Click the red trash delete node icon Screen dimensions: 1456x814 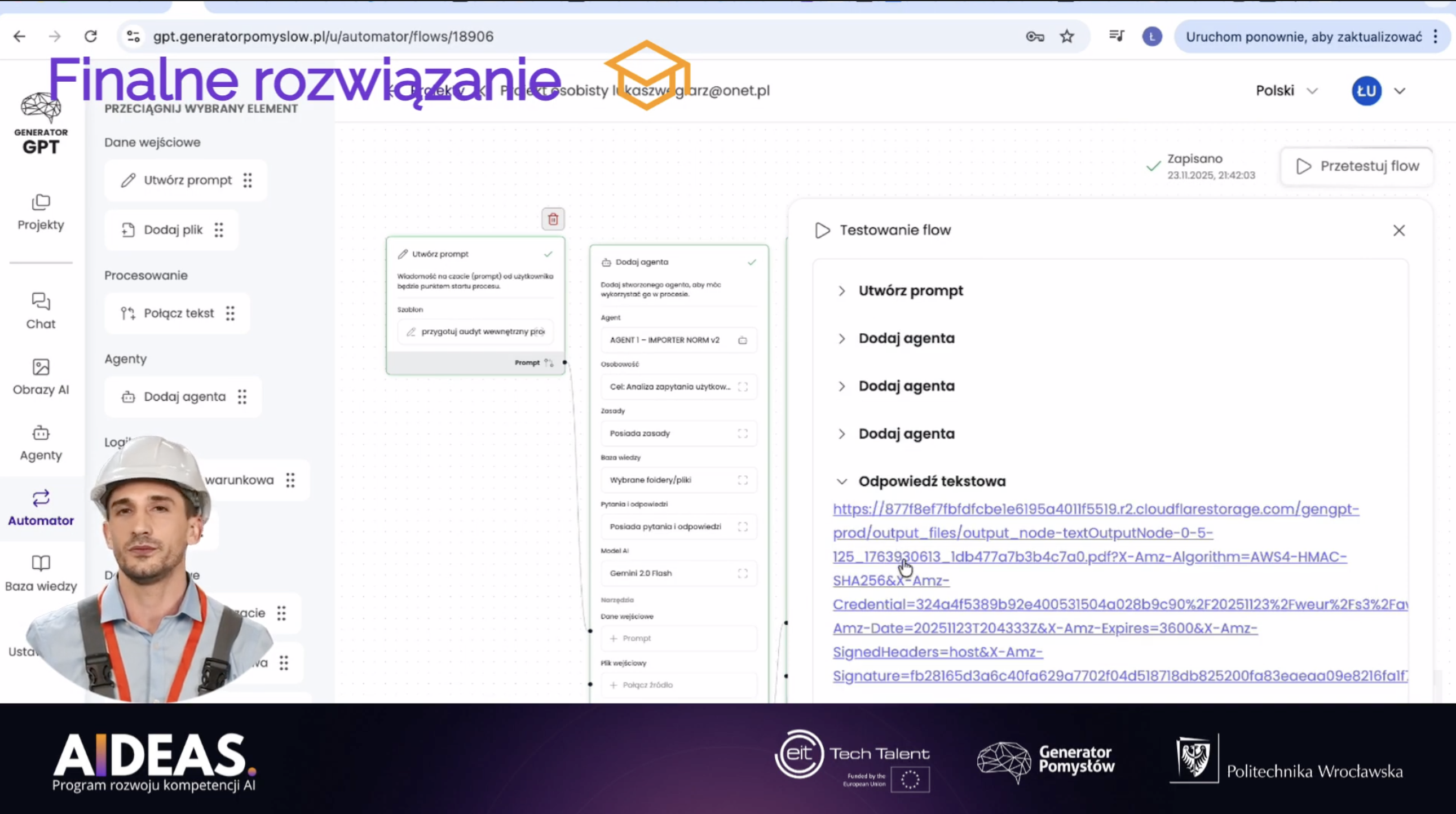(x=553, y=219)
